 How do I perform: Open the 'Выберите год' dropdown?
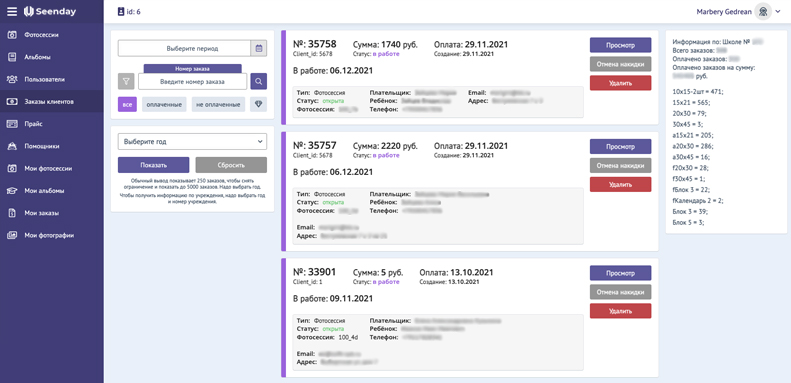click(x=192, y=142)
